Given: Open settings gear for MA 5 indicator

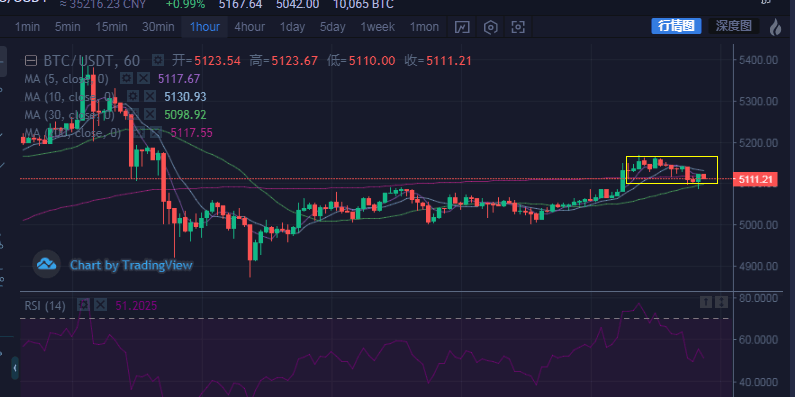Looking at the screenshot, I should point(126,79).
